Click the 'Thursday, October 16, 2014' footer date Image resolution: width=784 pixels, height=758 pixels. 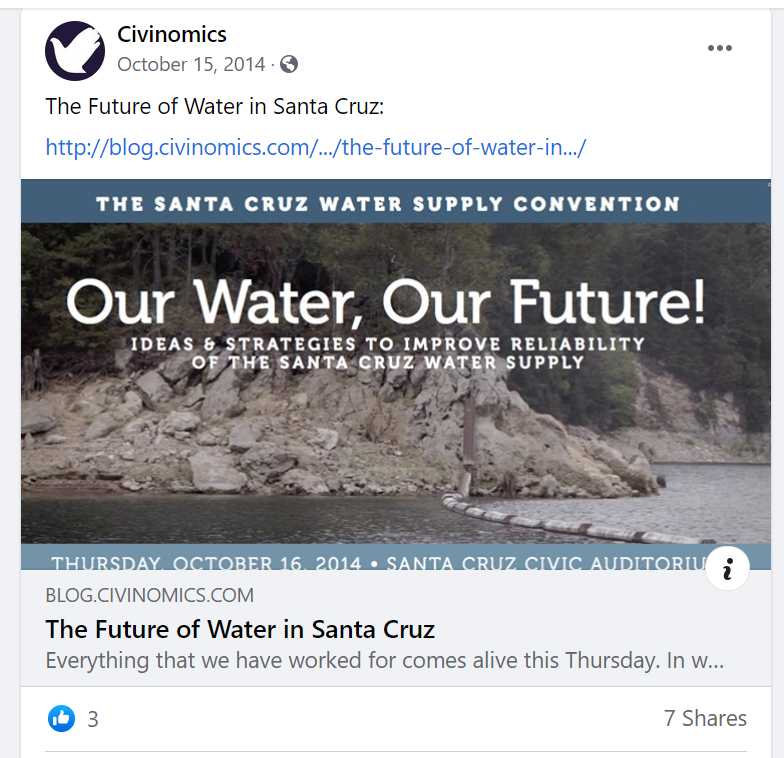(204, 562)
